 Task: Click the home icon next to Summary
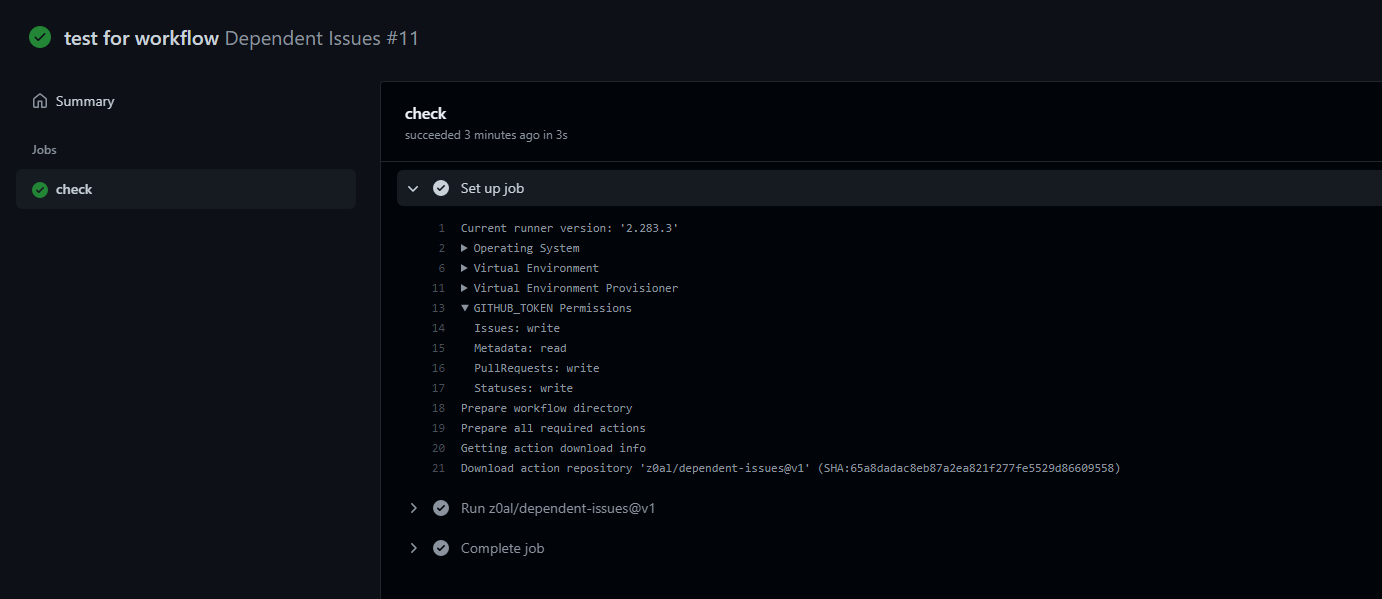(x=38, y=100)
